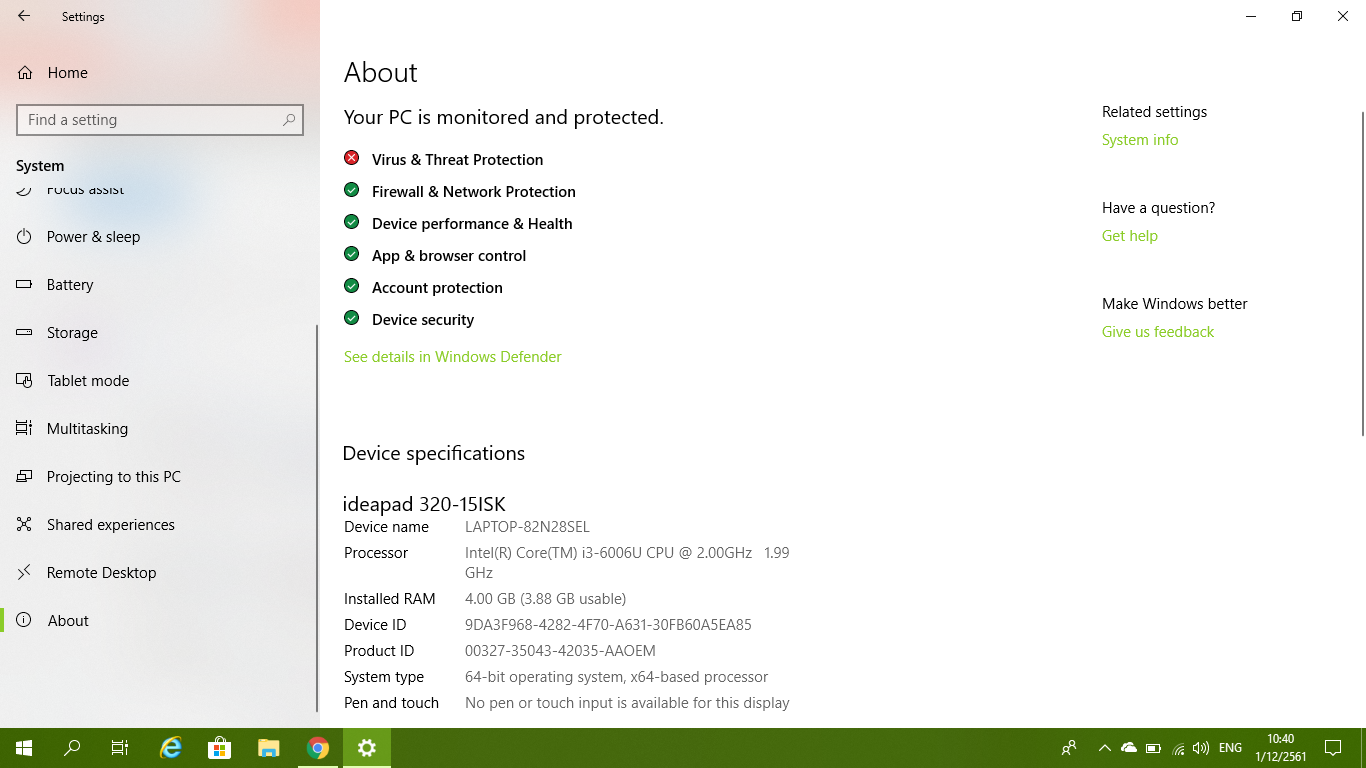This screenshot has width=1366, height=768.
Task: Click the green Firewall & Network Protection check icon
Action: tap(351, 190)
